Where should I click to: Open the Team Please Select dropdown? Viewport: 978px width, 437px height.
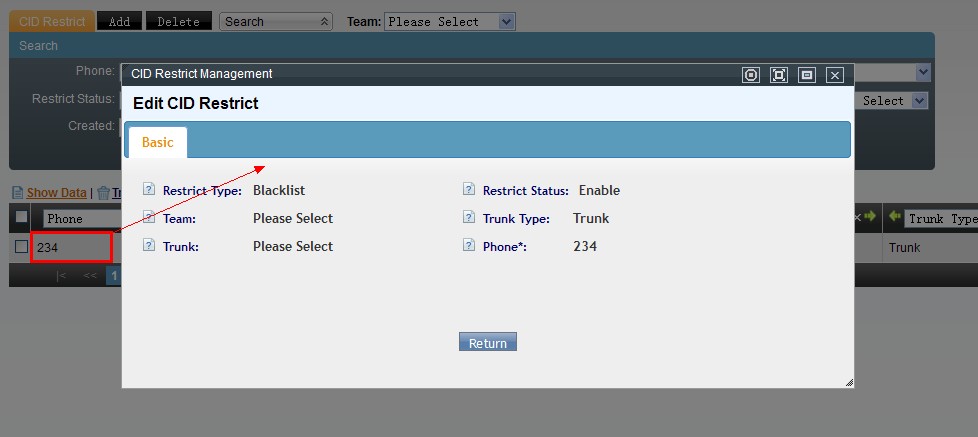pos(450,22)
